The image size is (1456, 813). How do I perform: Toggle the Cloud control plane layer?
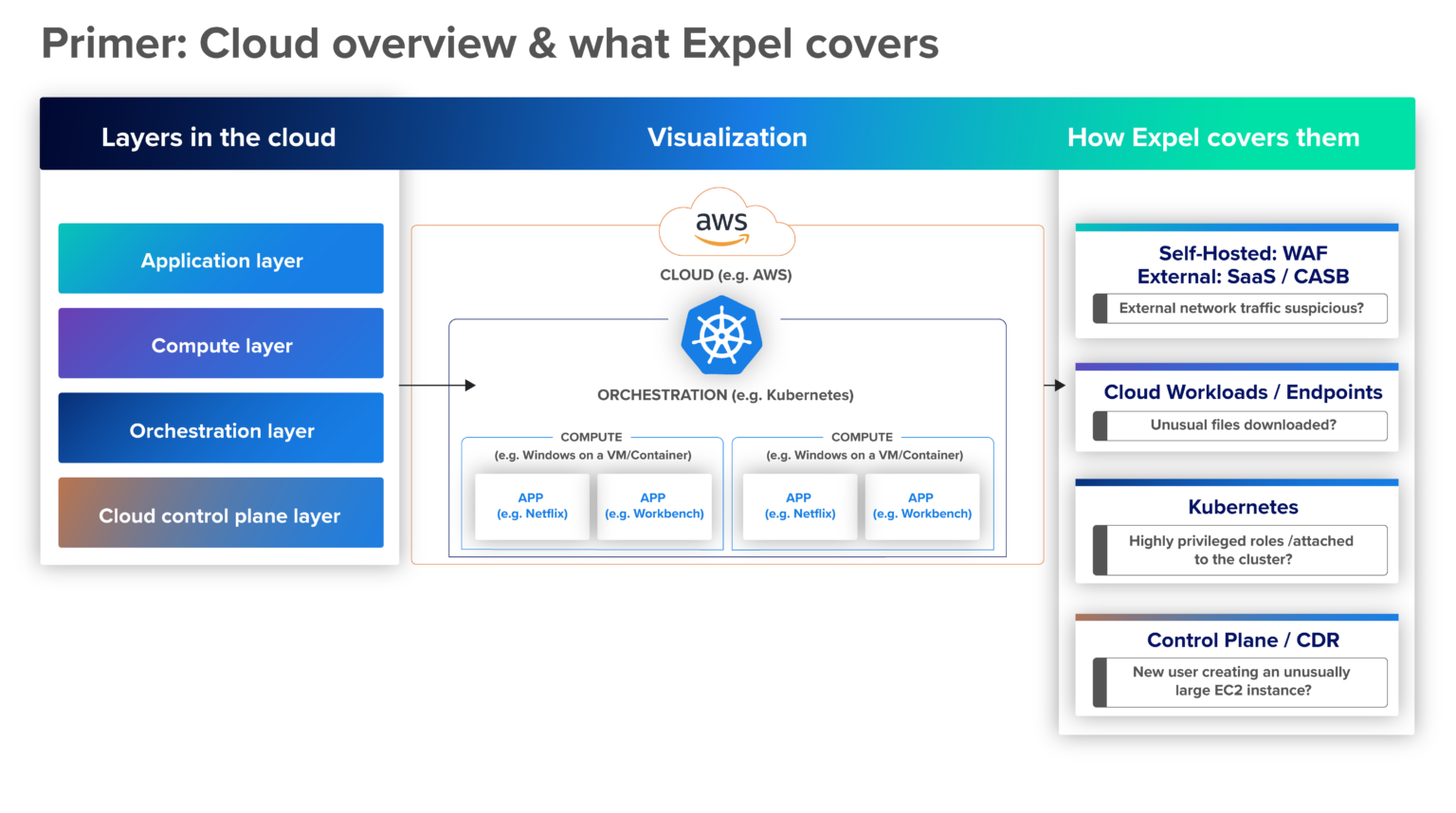click(221, 514)
